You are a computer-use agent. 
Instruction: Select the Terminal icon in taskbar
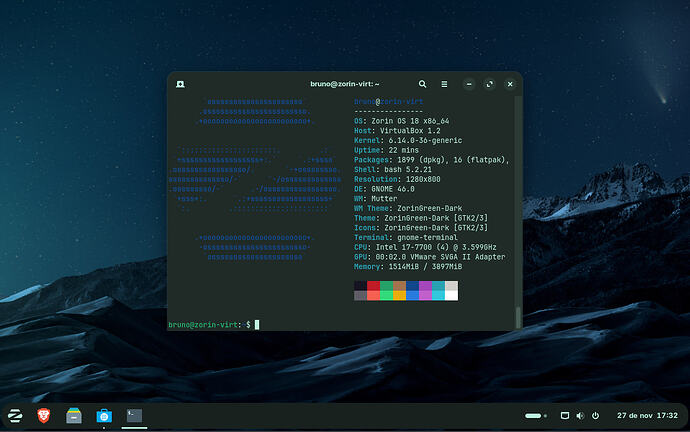(x=132, y=415)
